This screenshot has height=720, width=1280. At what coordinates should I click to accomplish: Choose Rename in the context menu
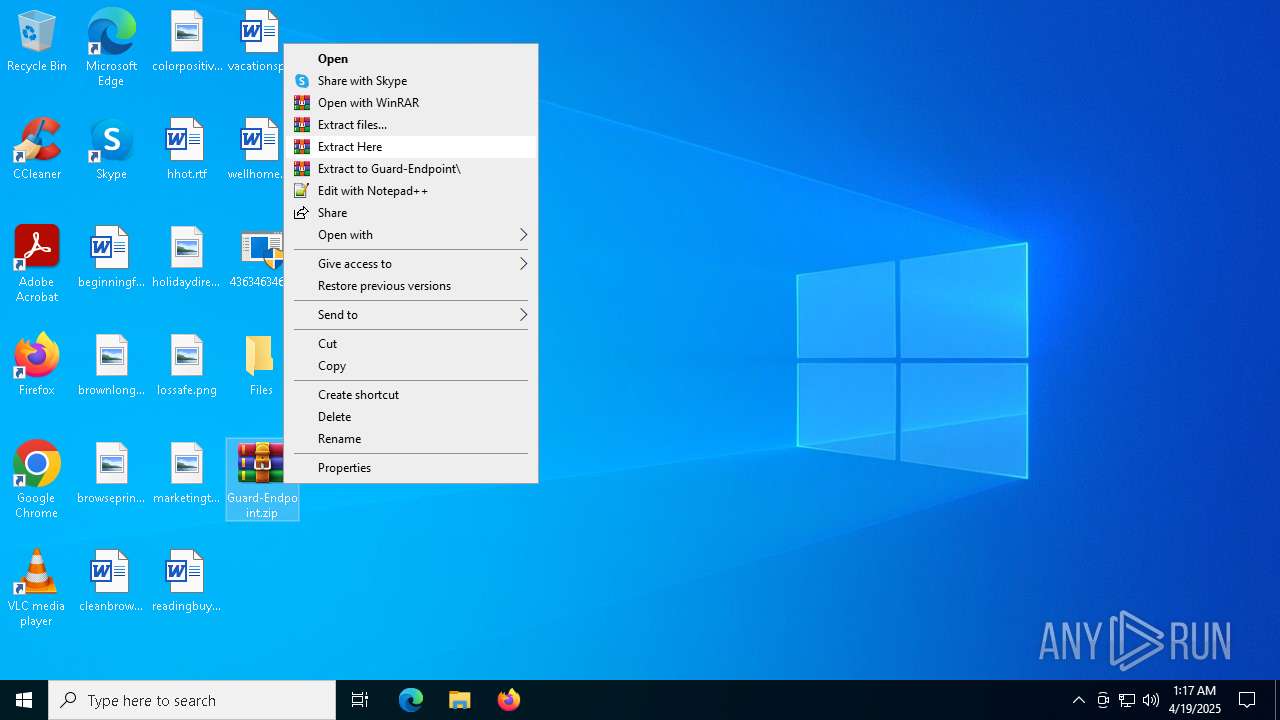point(411,439)
